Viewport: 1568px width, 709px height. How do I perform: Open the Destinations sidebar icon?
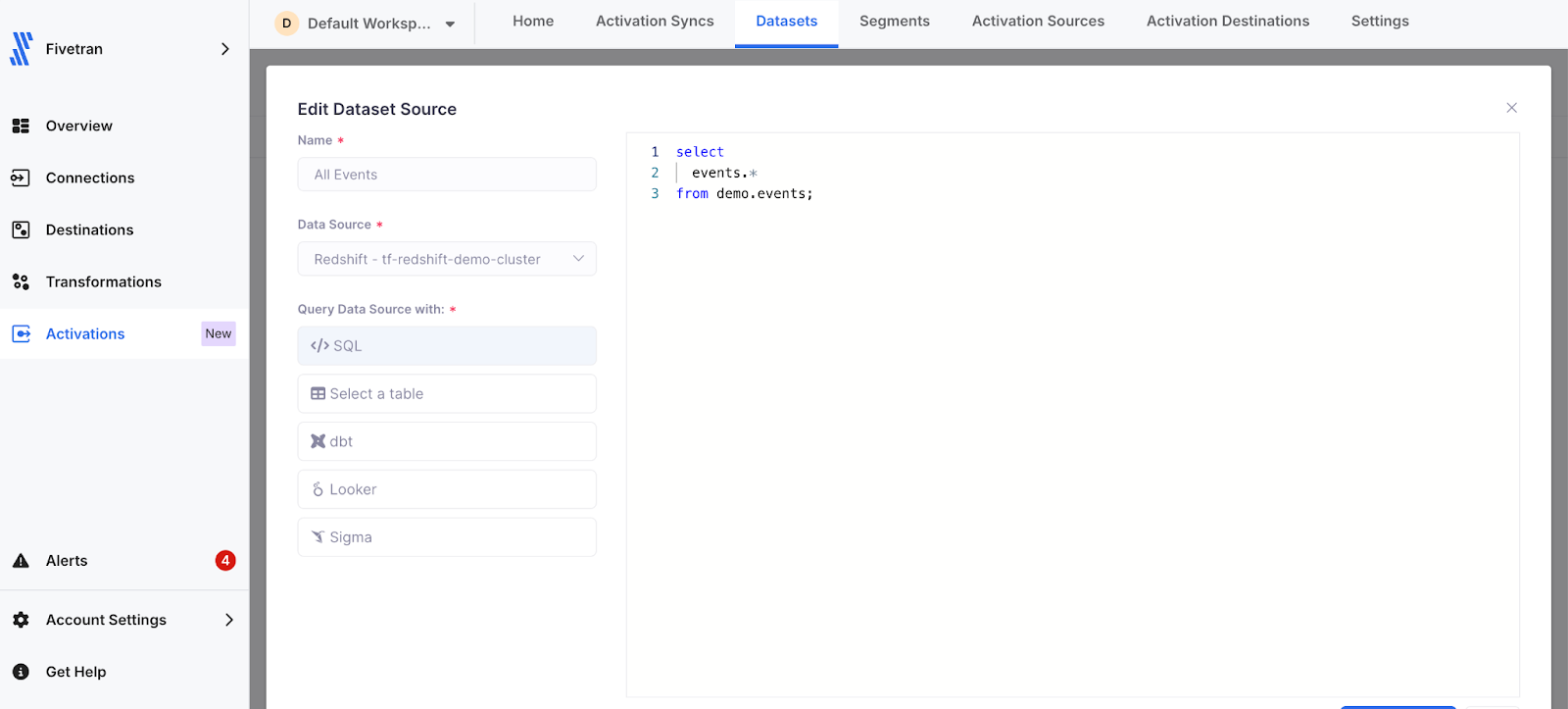click(x=21, y=229)
